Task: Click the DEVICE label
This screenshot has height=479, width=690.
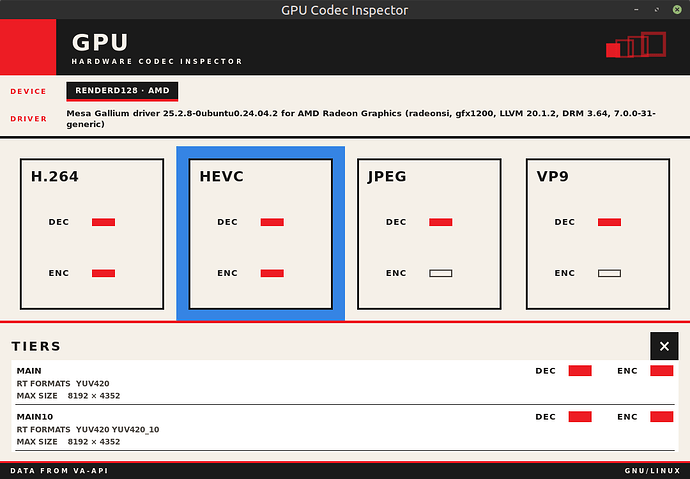Action: [29, 91]
